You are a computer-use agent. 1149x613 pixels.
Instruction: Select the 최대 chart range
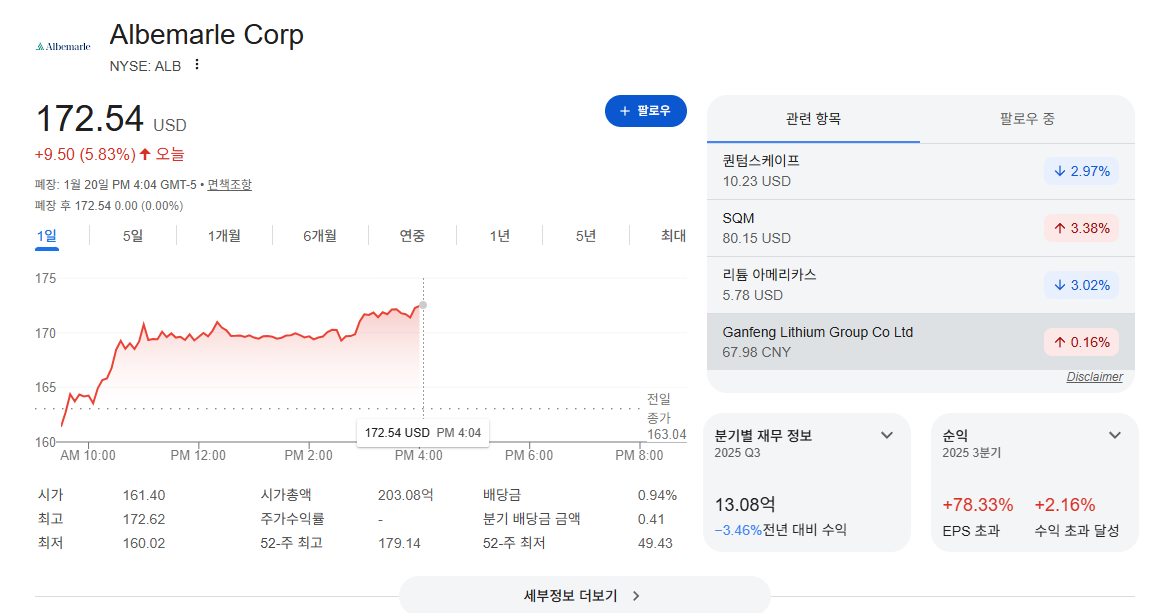pos(673,236)
